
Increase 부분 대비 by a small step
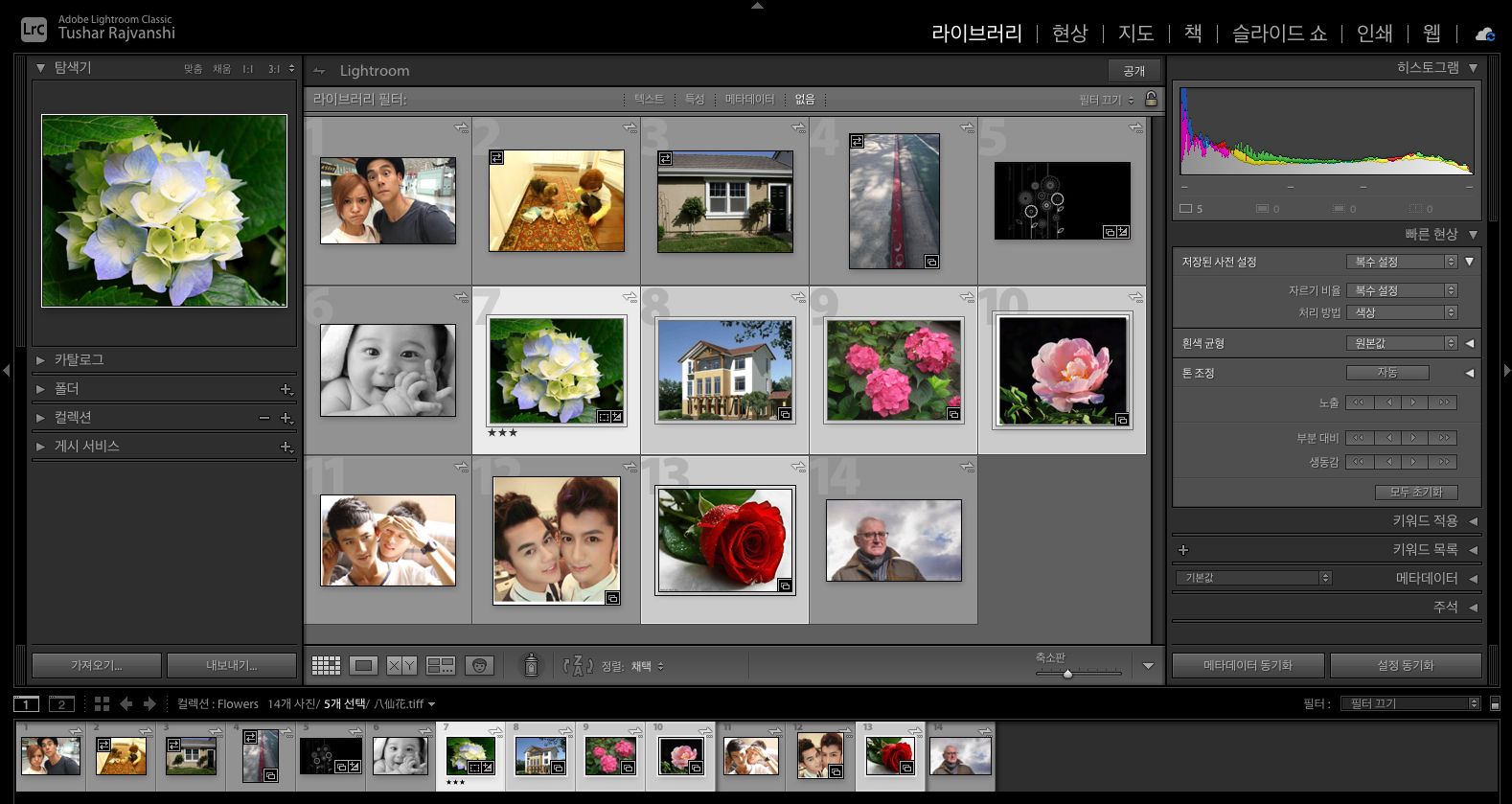tap(1414, 439)
